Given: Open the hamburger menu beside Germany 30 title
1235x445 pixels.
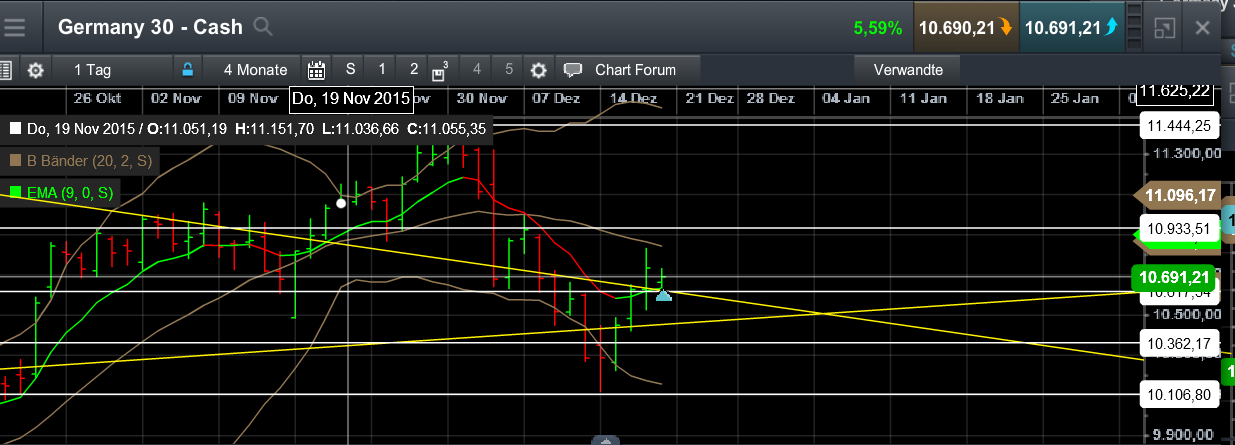Looking at the screenshot, I should [x=16, y=27].
